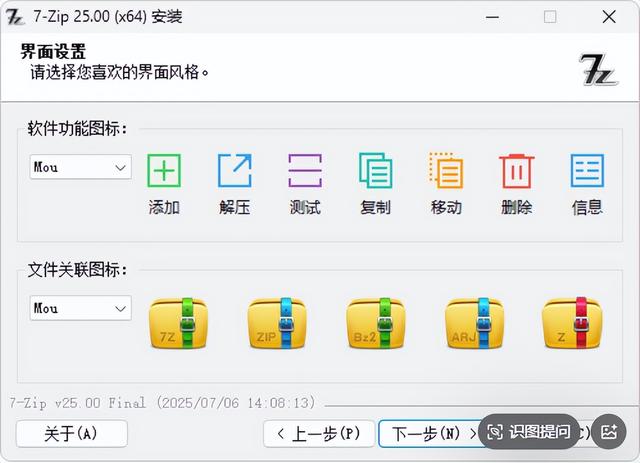Click the 删除 label text
Screen dimensions: 640x463
516,207
